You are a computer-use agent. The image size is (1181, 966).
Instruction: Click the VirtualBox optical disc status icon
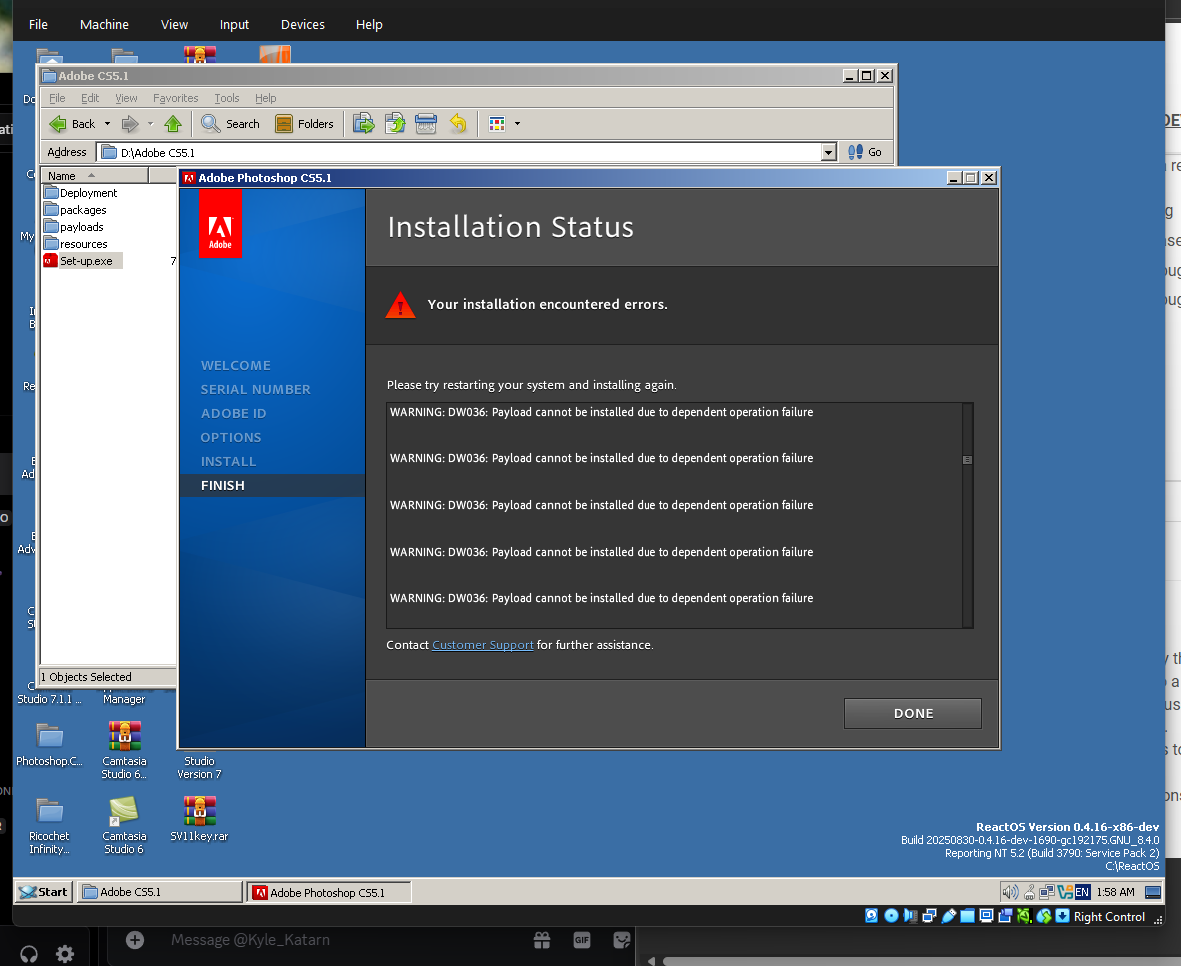(x=891, y=916)
